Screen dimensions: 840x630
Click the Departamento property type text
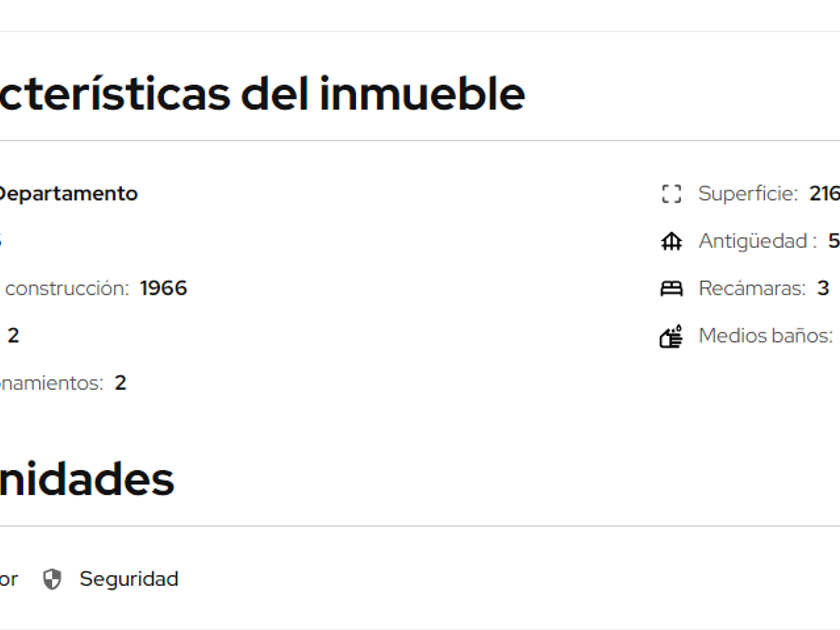[66, 194]
